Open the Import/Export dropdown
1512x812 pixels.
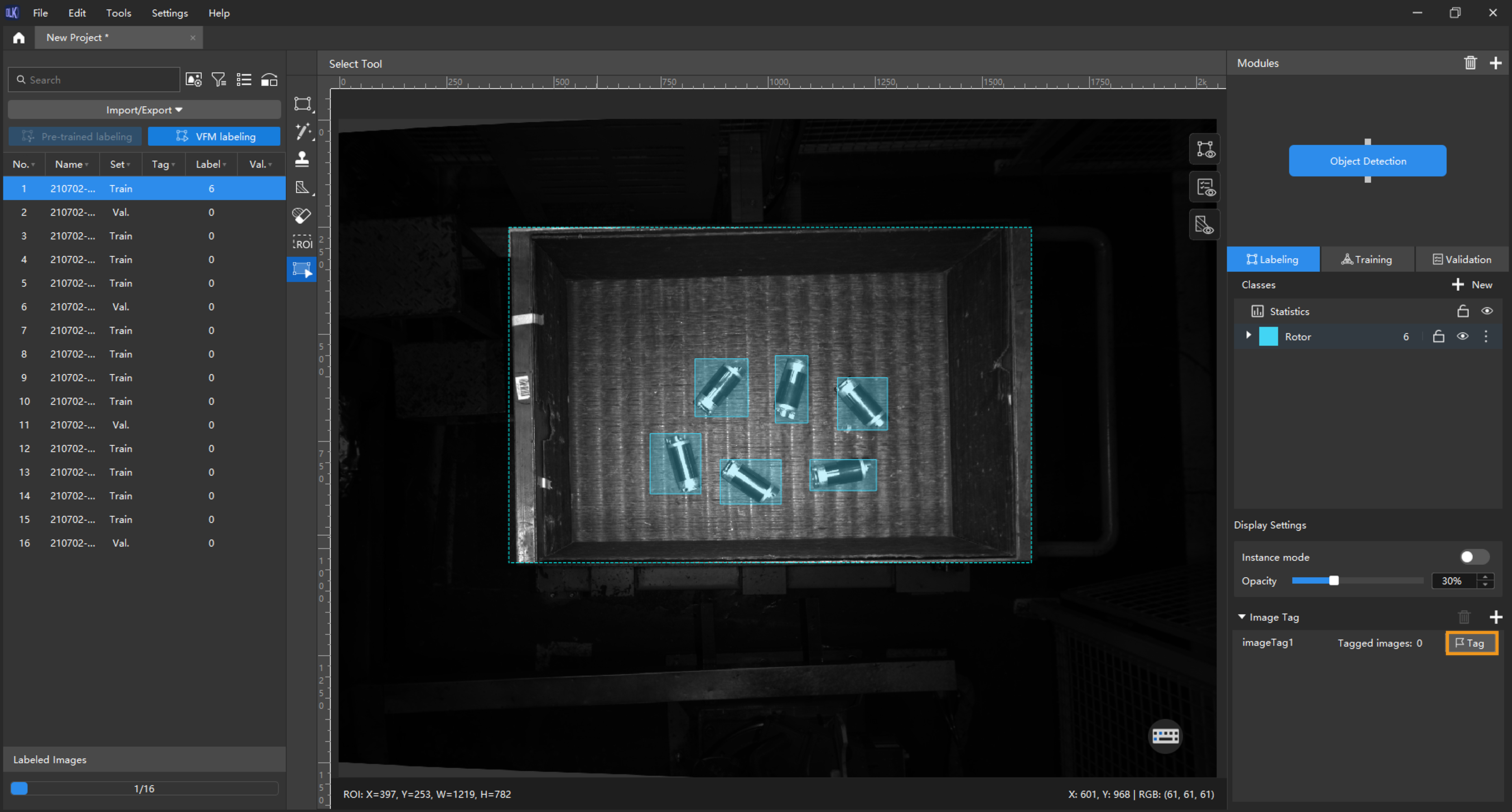(x=144, y=110)
